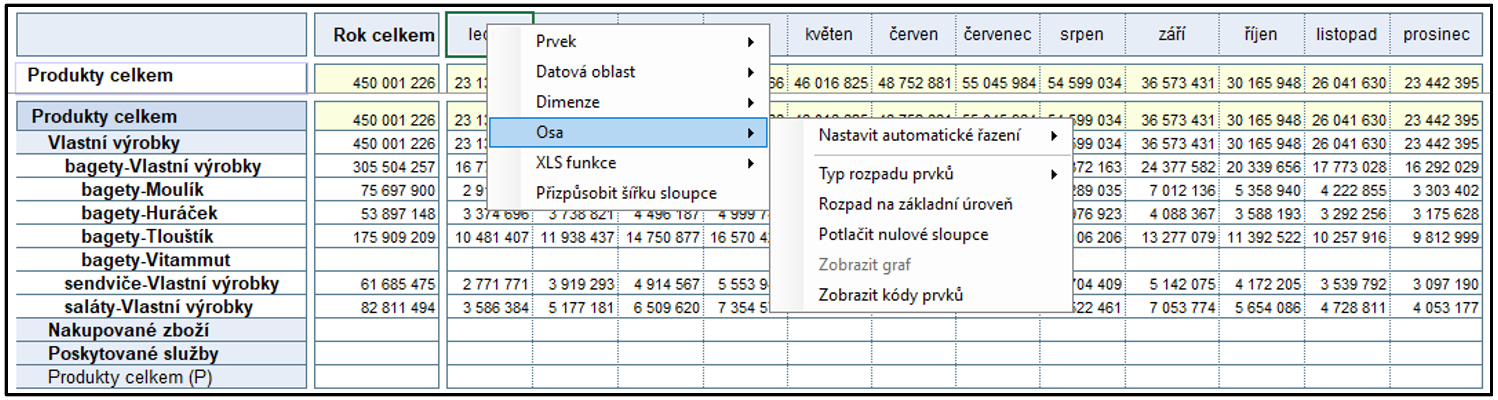Select the Osa menu entry
The image size is (1498, 400).
(628, 132)
